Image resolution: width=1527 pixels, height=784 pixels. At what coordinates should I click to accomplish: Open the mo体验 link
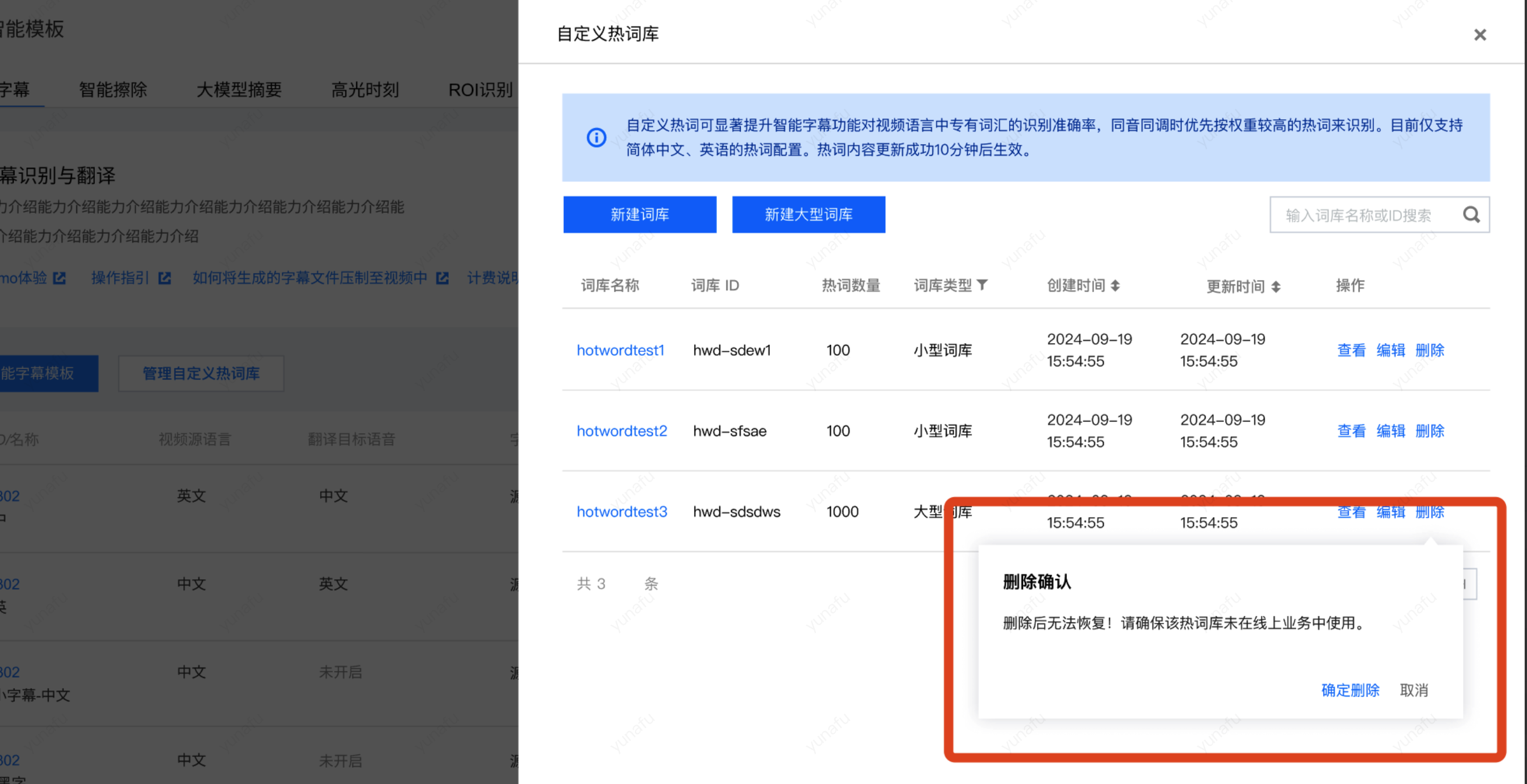(23, 278)
